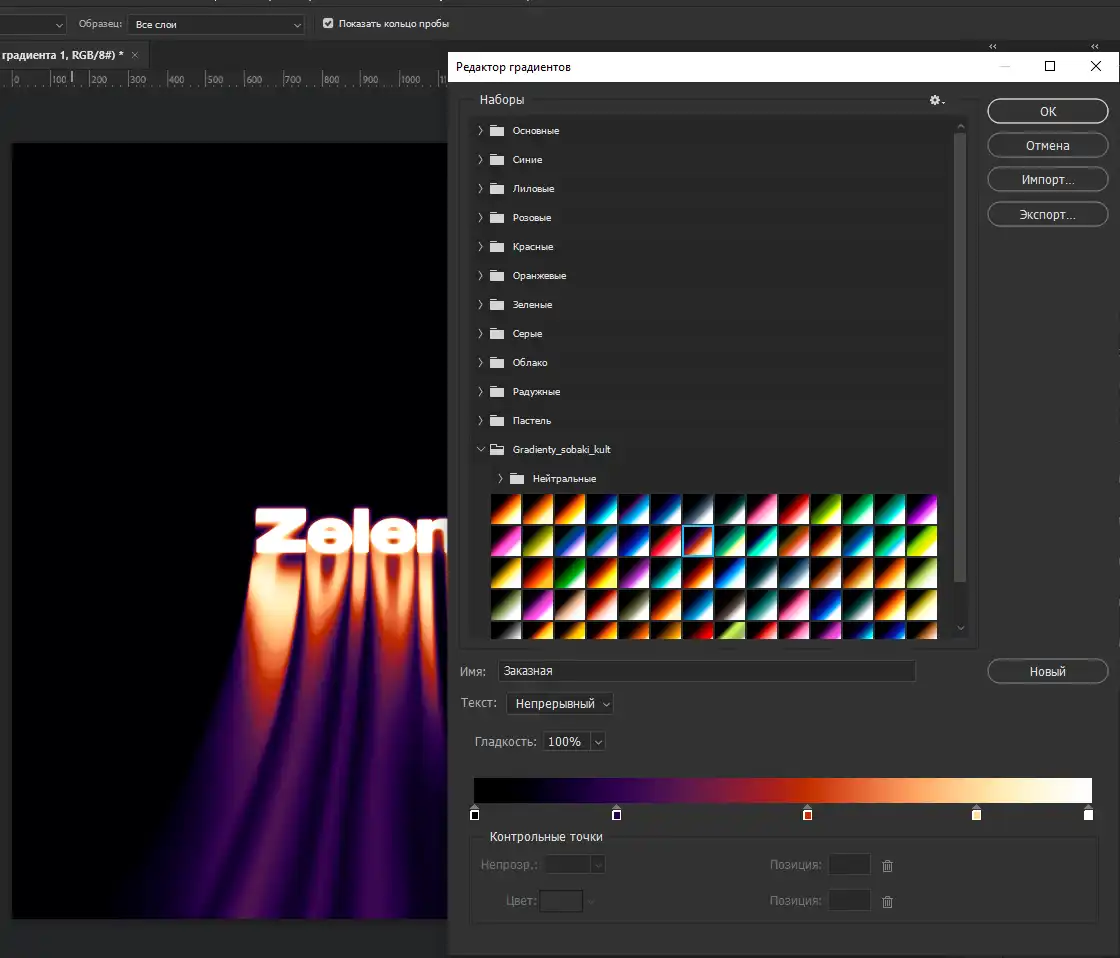The image size is (1120, 958).
Task: Close the document tab via its x icon
Action: click(135, 54)
